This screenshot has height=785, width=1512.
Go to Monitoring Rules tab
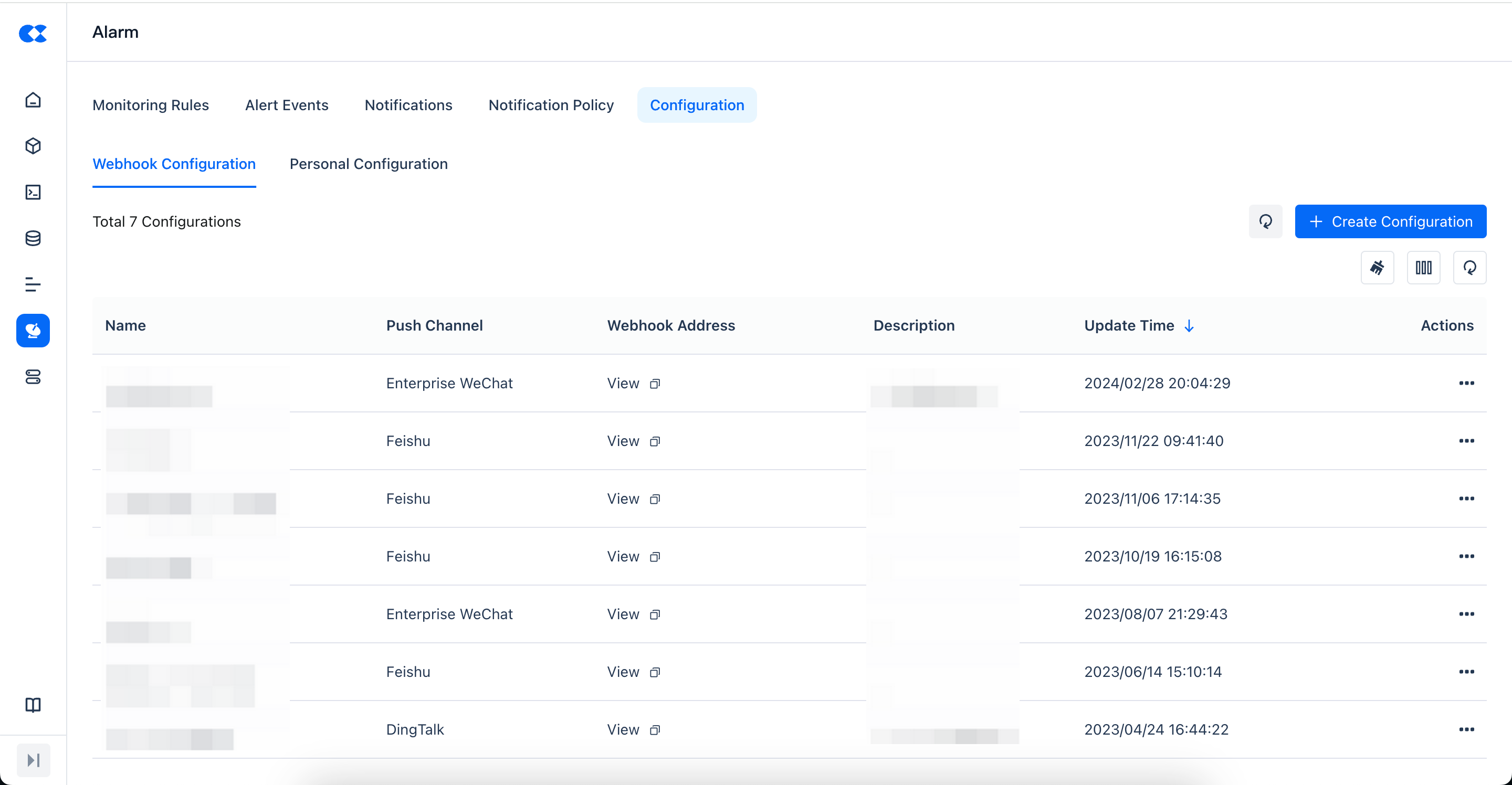[x=150, y=105]
